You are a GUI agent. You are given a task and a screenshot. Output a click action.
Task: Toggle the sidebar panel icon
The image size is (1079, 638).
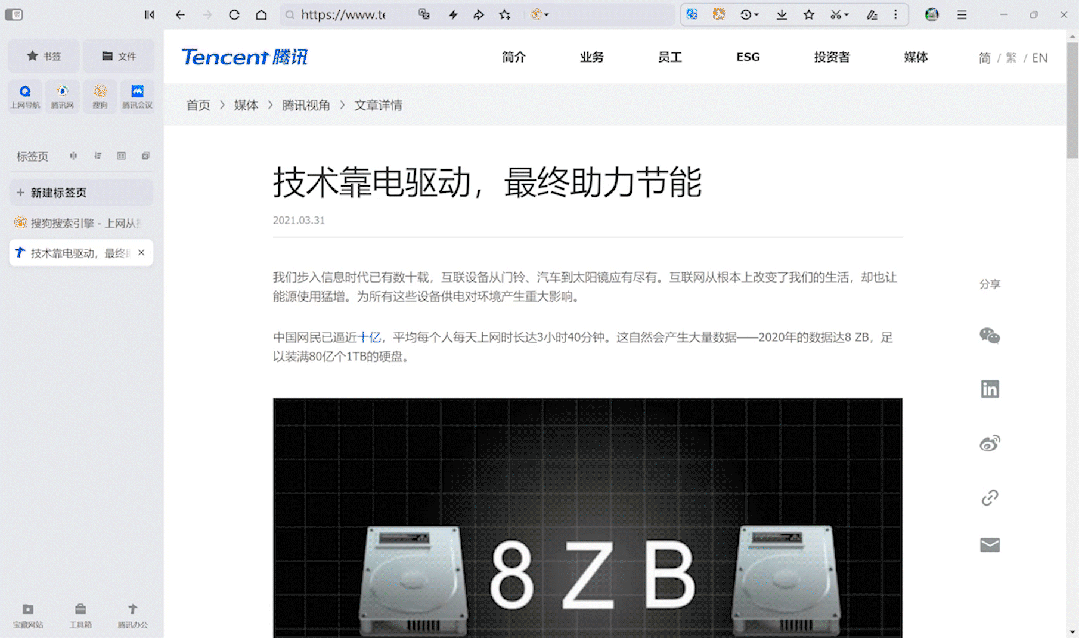pyautogui.click(x=14, y=14)
